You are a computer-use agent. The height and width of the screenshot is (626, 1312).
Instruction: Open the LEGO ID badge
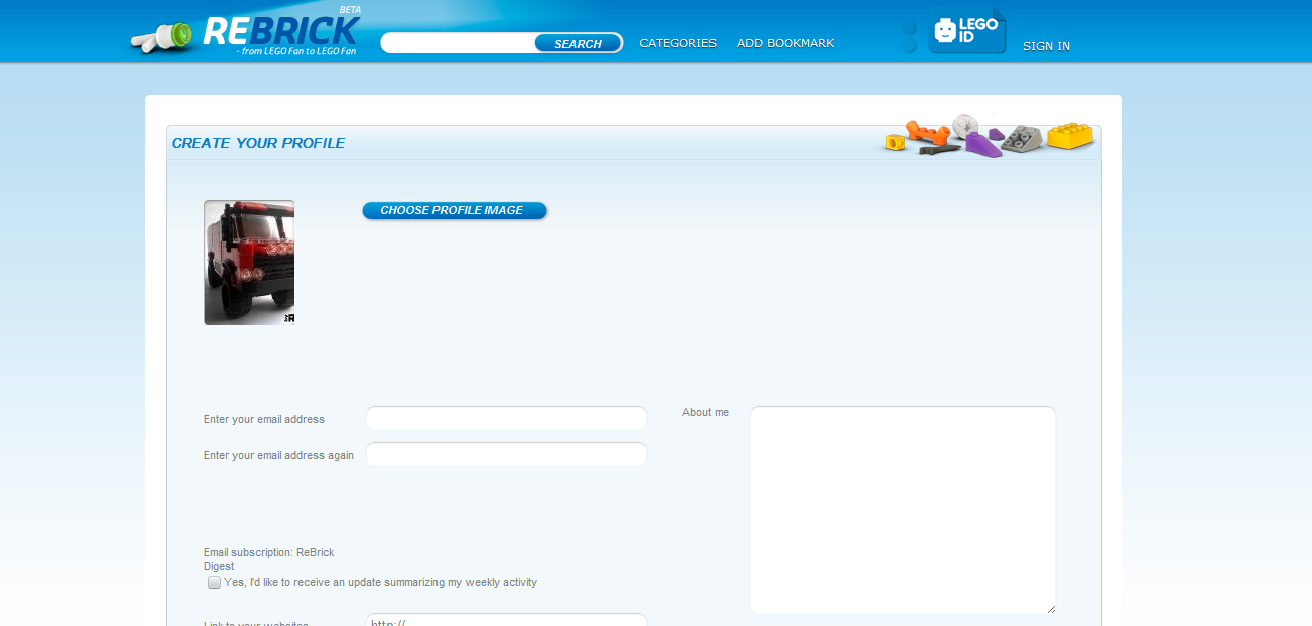pos(966,31)
